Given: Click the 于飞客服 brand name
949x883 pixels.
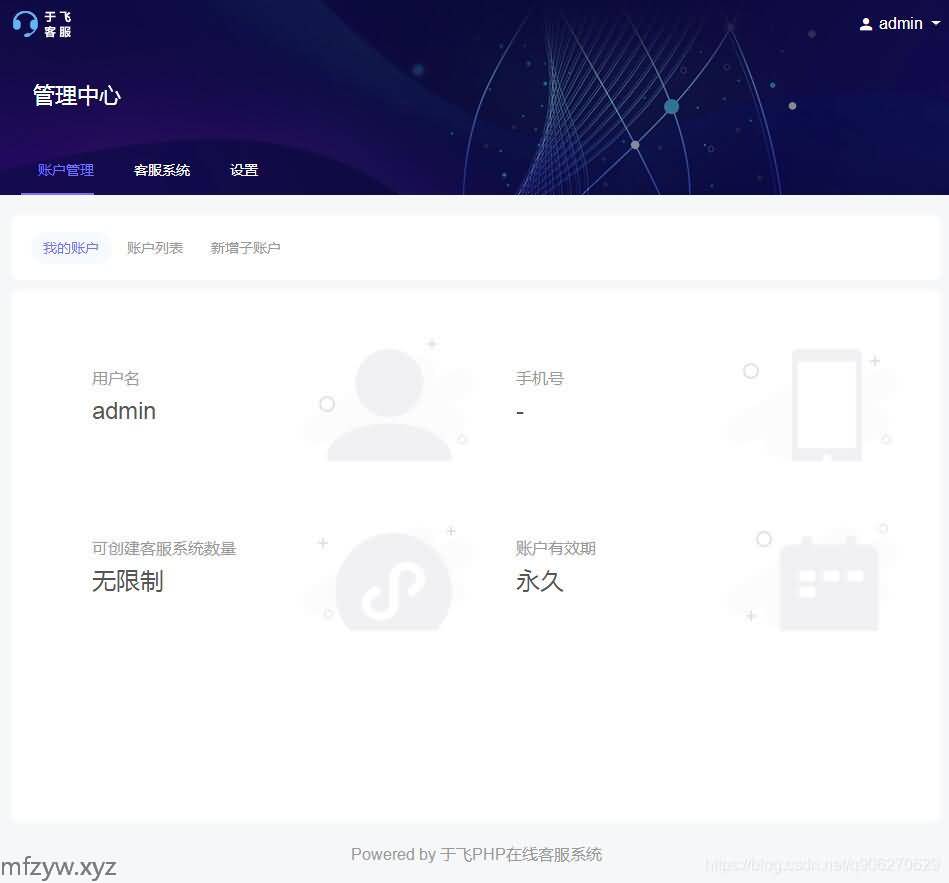Looking at the screenshot, I should 57,24.
